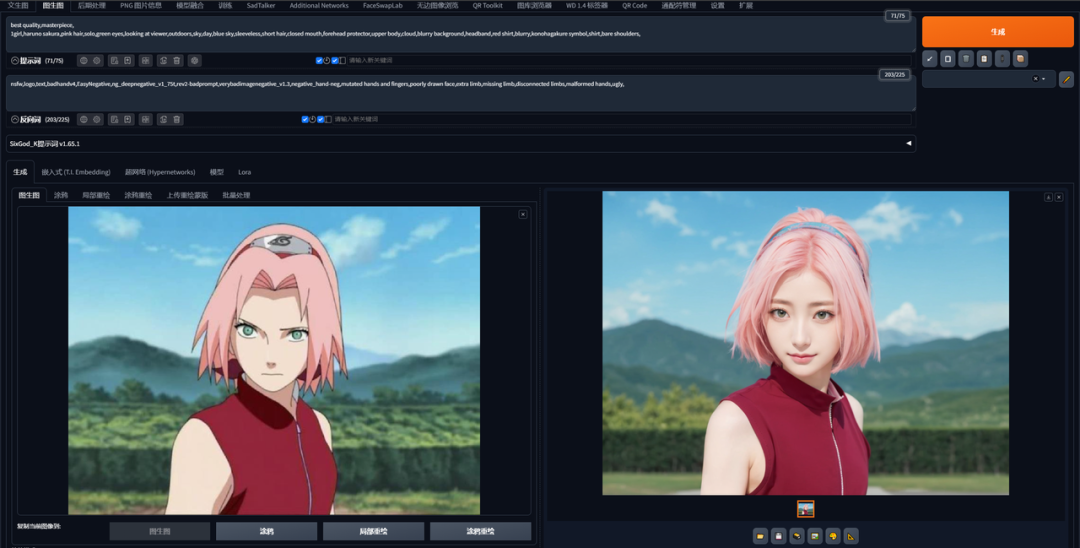Switch to 上传重绘蒙版 tab
1080x548 pixels.
[x=187, y=196]
